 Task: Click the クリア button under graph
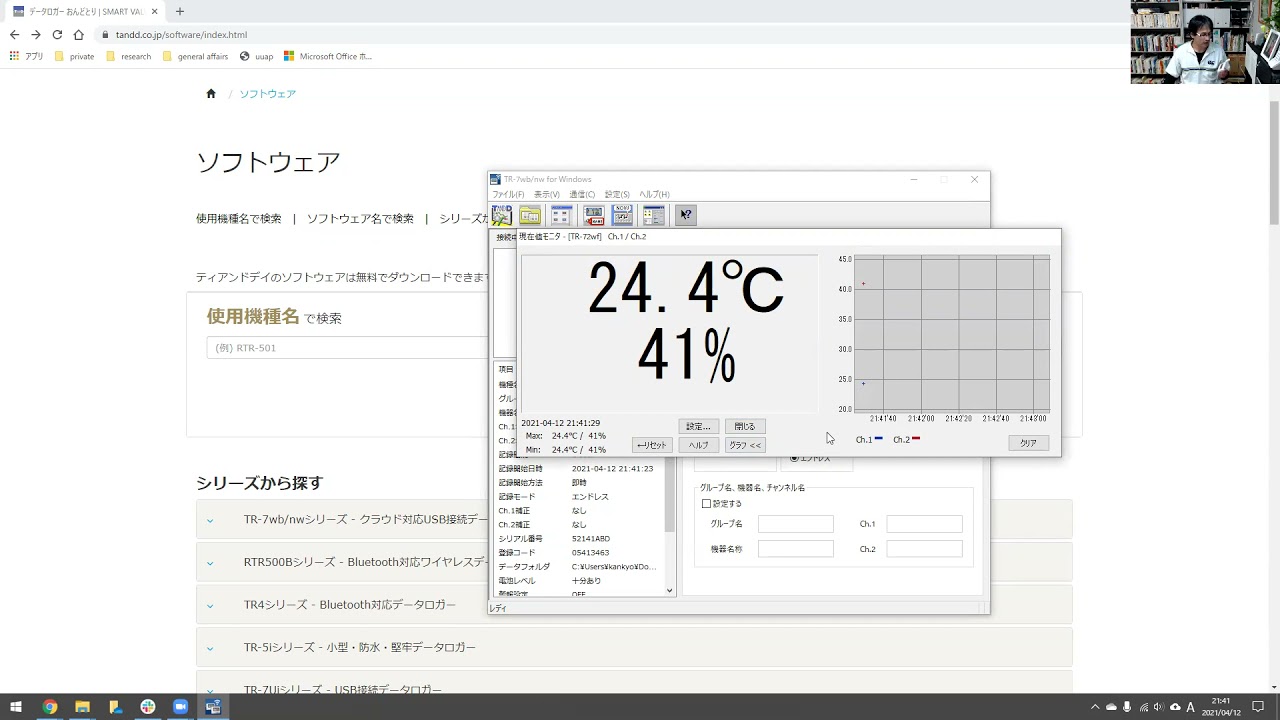[1028, 443]
